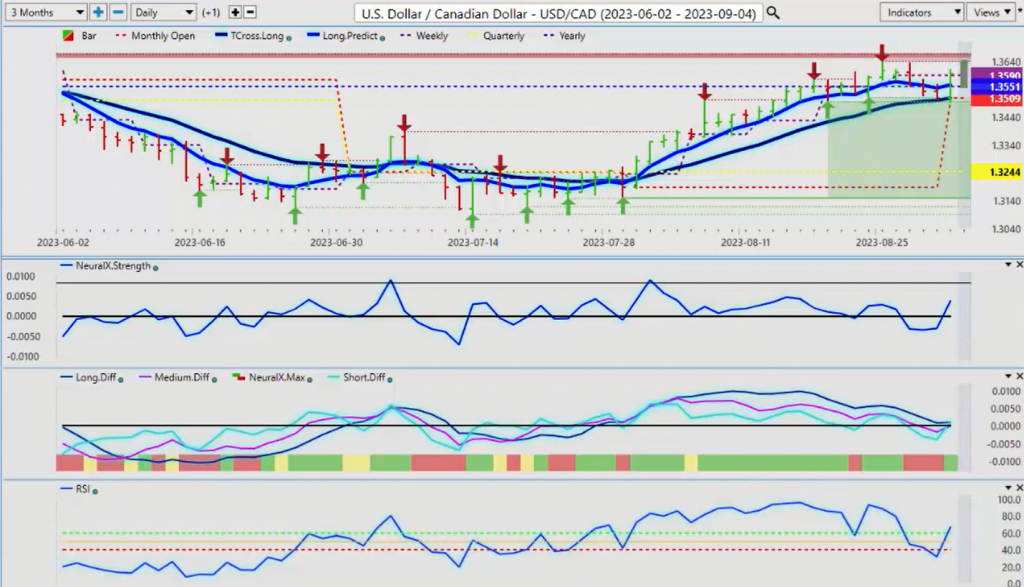Click the 2023-07-14 date axis label
The width and height of the screenshot is (1024, 587).
coord(472,242)
